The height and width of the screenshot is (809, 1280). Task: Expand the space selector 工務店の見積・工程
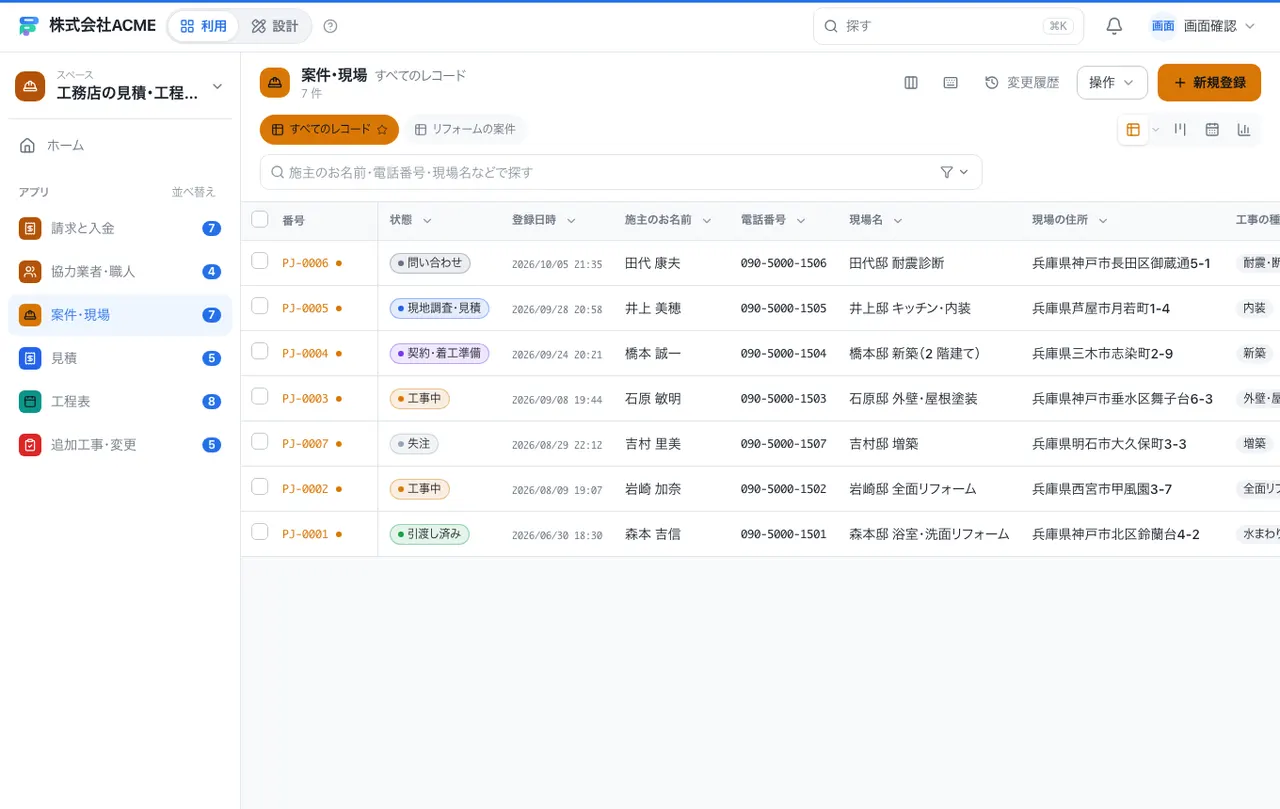pos(120,86)
